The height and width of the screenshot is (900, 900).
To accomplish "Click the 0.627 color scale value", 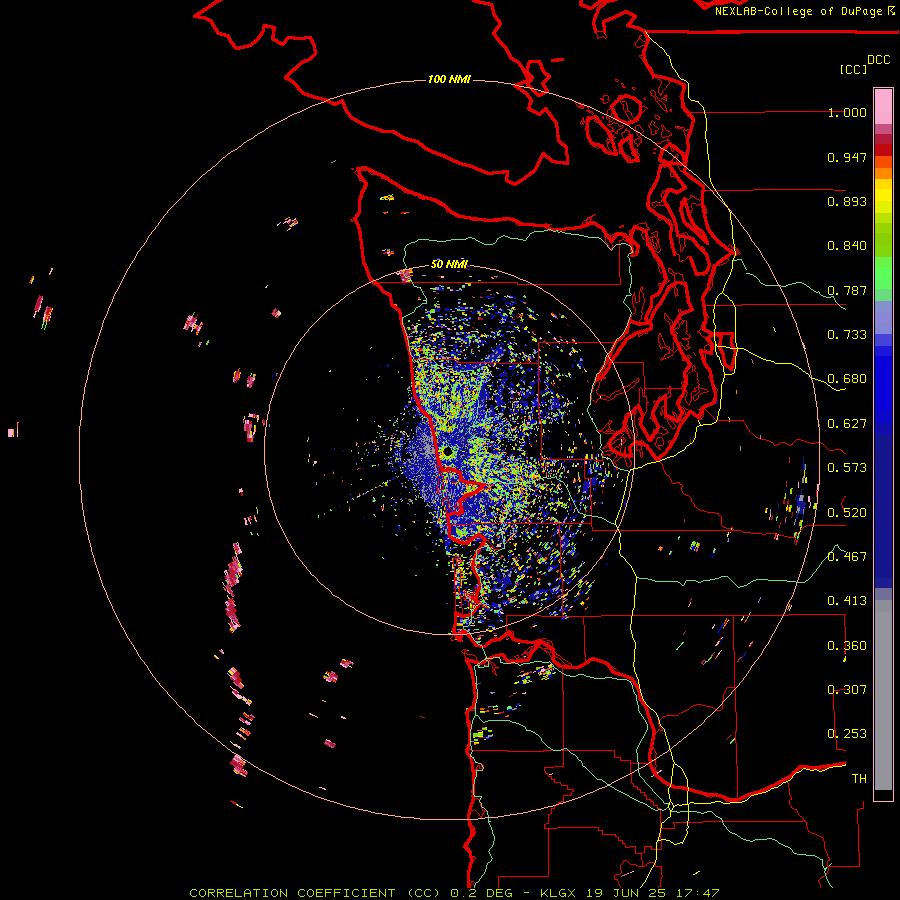I will click(x=847, y=424).
